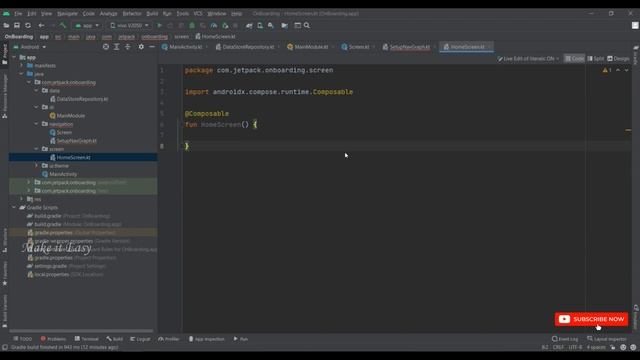Screen dimensions: 640x360
Task: Click the Sync Project with Gradle icon
Action: click(x=249, y=25)
